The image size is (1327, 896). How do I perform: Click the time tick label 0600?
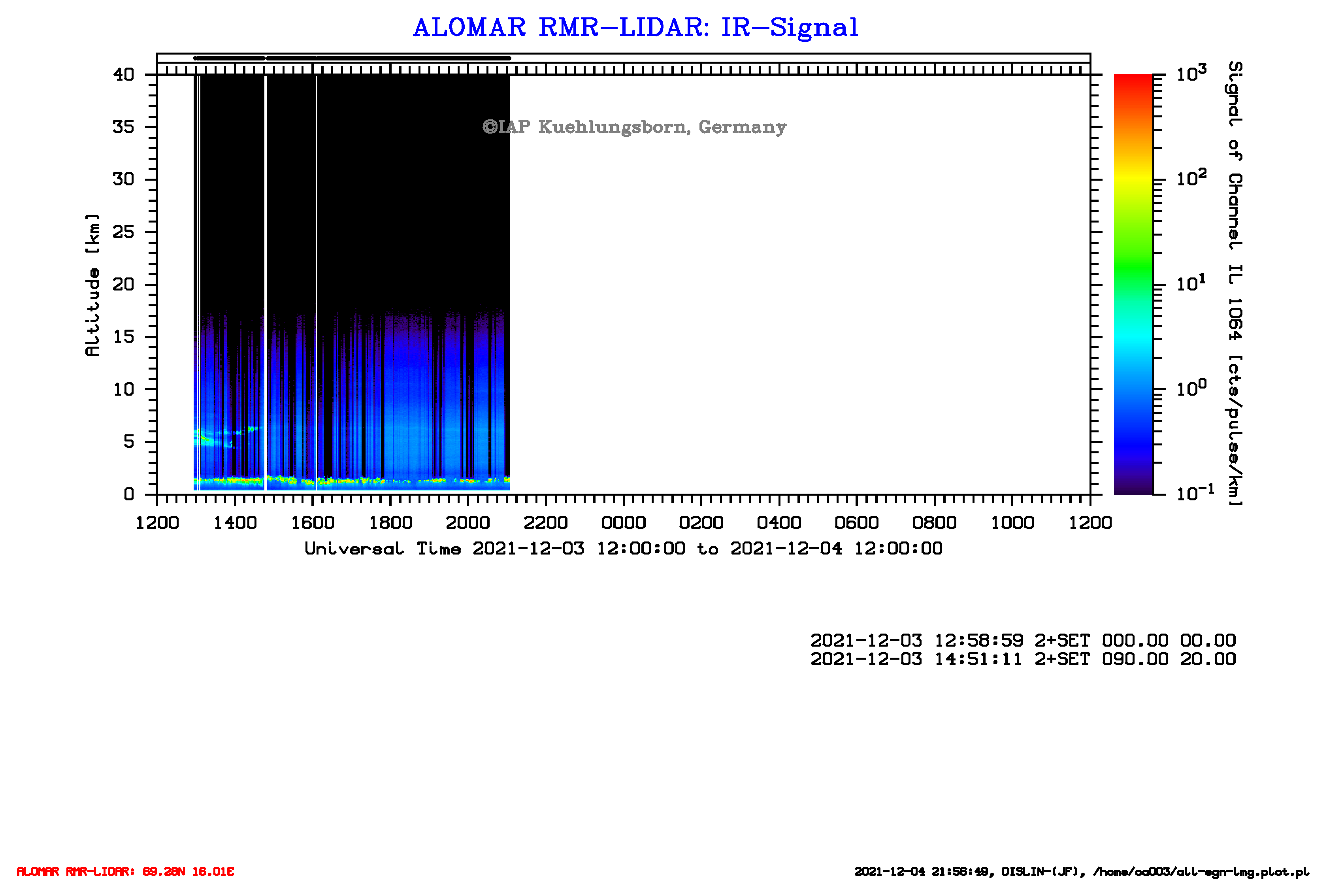[856, 523]
